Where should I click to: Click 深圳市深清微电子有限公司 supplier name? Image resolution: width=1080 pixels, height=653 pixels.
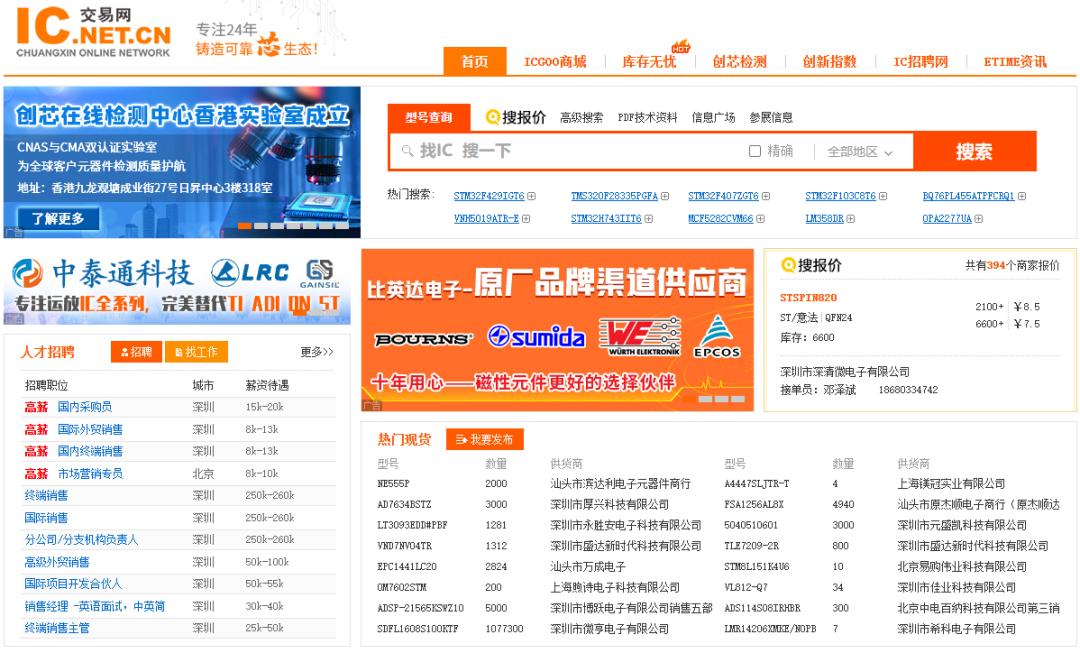pyautogui.click(x=844, y=372)
